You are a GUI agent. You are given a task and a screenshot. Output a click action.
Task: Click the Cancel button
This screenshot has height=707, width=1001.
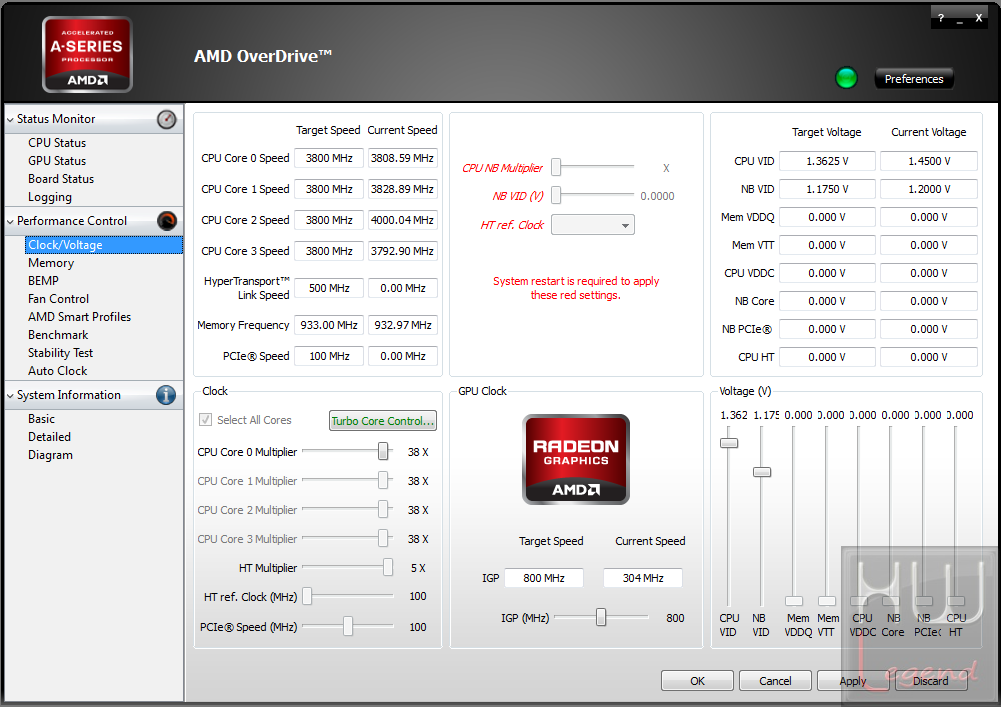[x=775, y=681]
